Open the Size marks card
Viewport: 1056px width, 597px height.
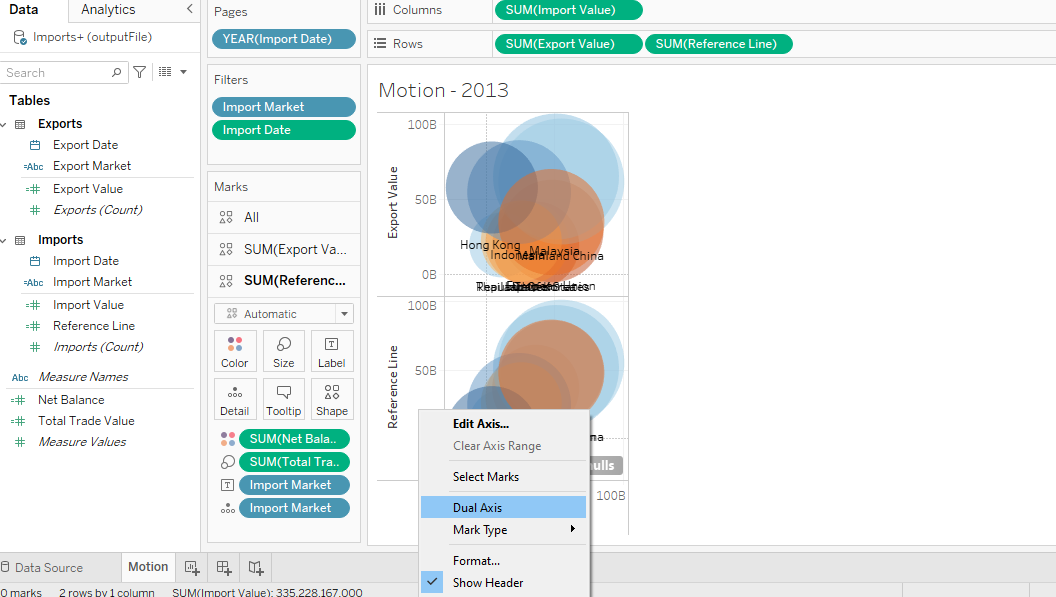coord(283,351)
